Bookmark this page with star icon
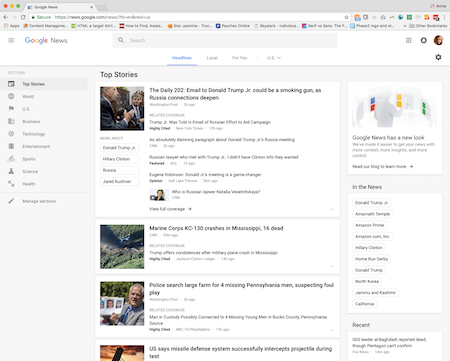 pos(346,17)
